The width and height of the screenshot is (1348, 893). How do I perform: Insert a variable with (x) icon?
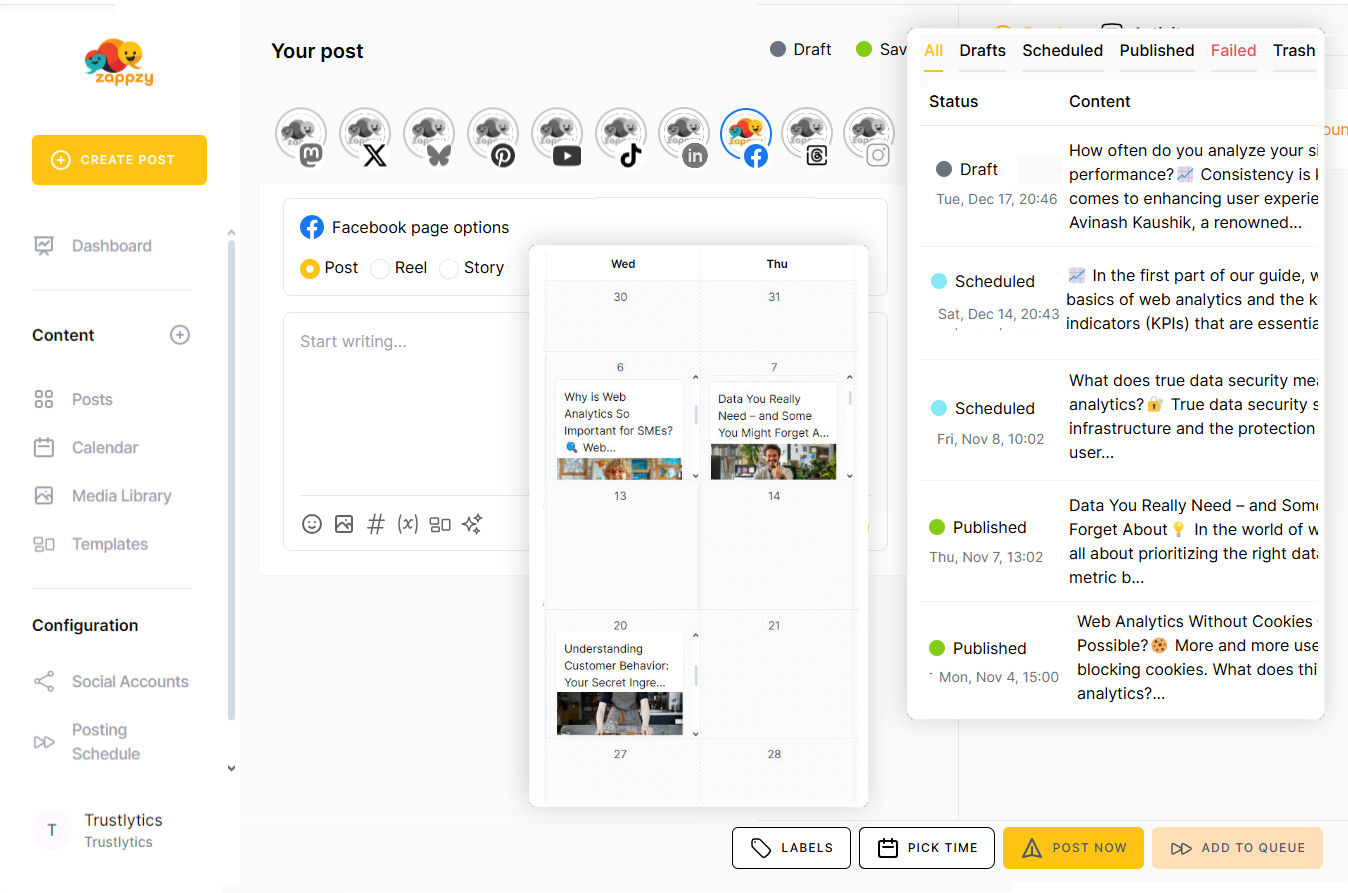coord(408,524)
